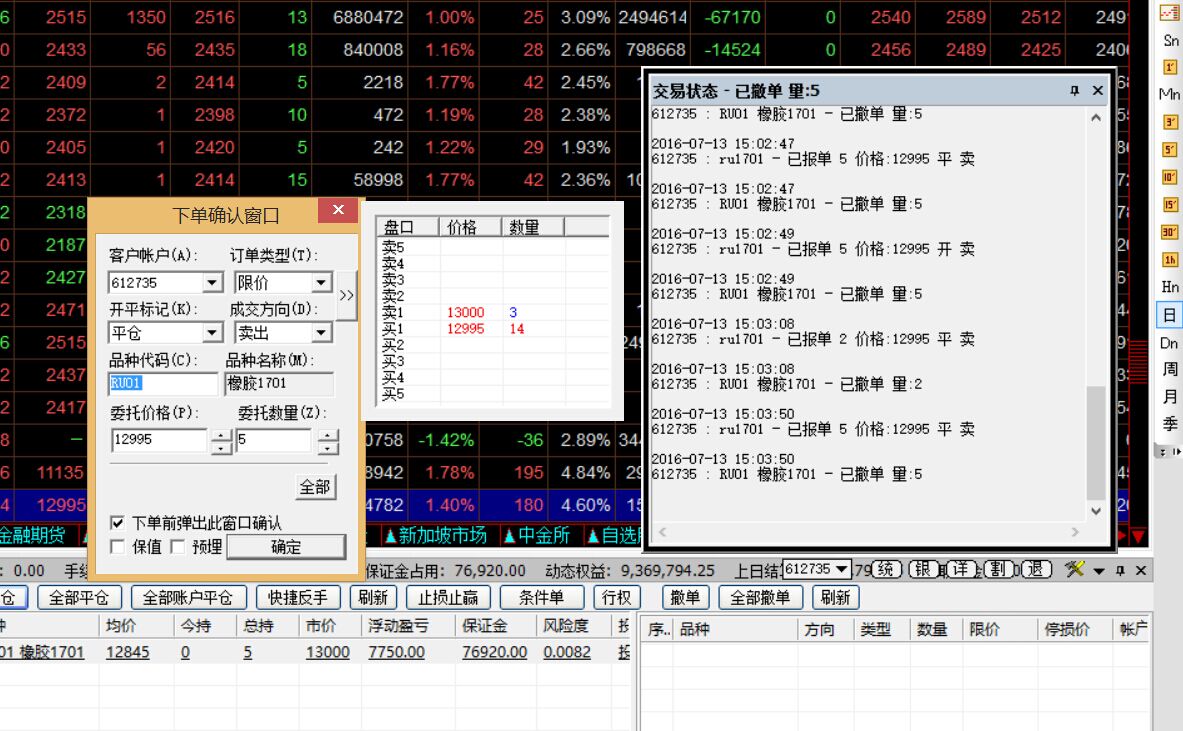Choose the 1h chart period icon
This screenshot has height=731, width=1183.
point(1169,260)
